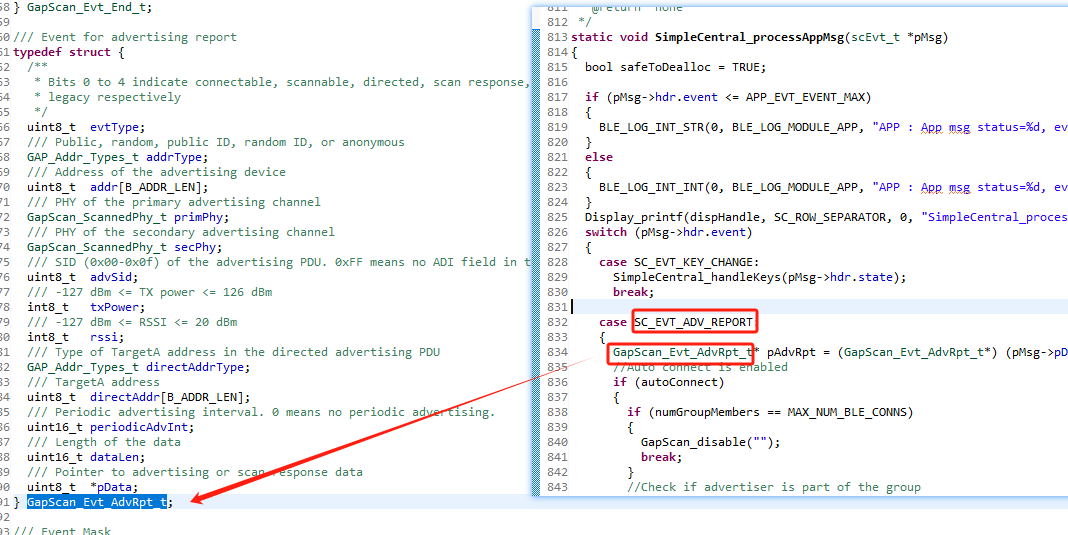Viewport: 1068px width, 535px height.
Task: Select the addrType field name
Action: pyautogui.click(x=174, y=157)
